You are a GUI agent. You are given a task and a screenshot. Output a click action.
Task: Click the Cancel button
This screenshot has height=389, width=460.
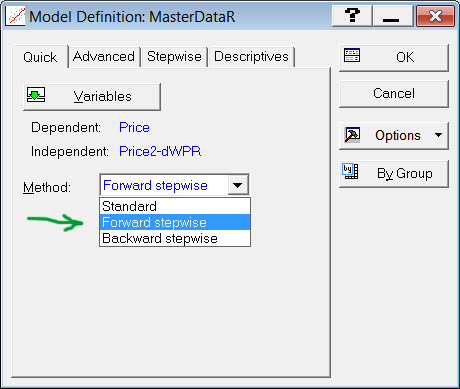pos(394,94)
